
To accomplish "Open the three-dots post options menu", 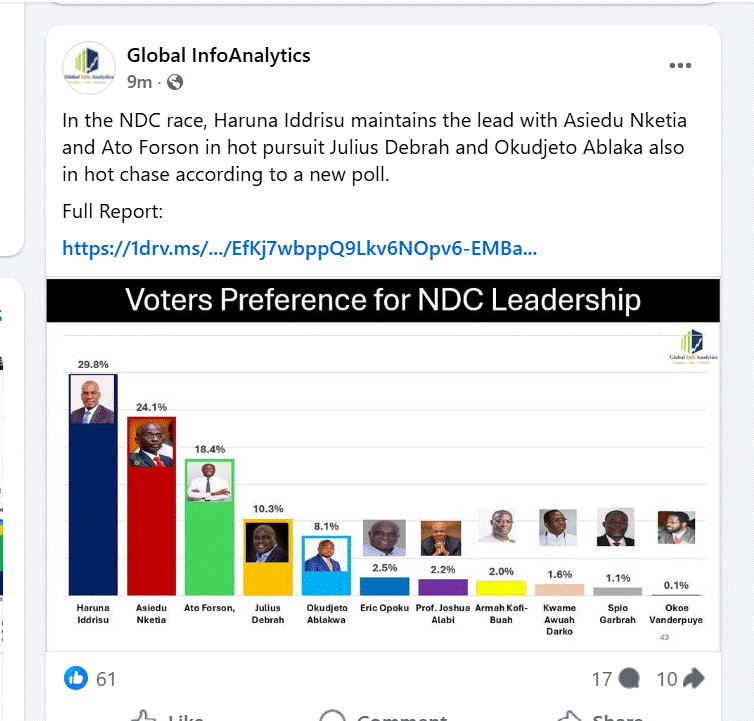I will click(680, 65).
